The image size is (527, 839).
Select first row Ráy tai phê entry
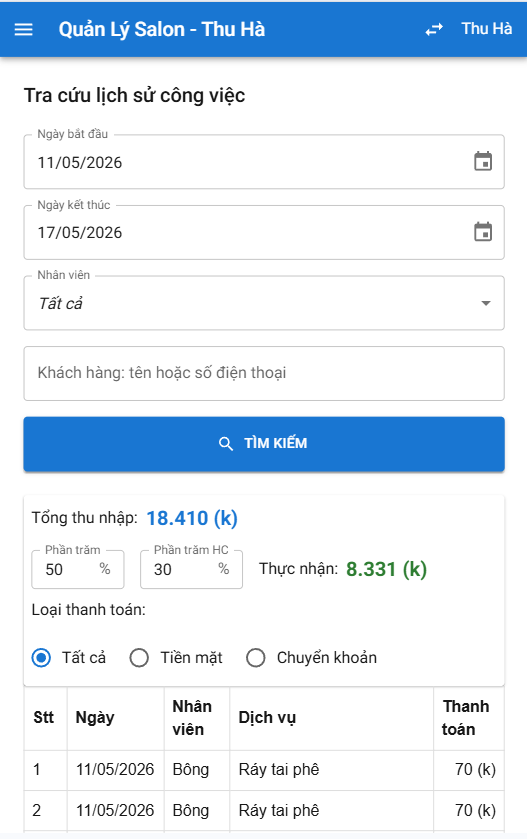point(279,769)
